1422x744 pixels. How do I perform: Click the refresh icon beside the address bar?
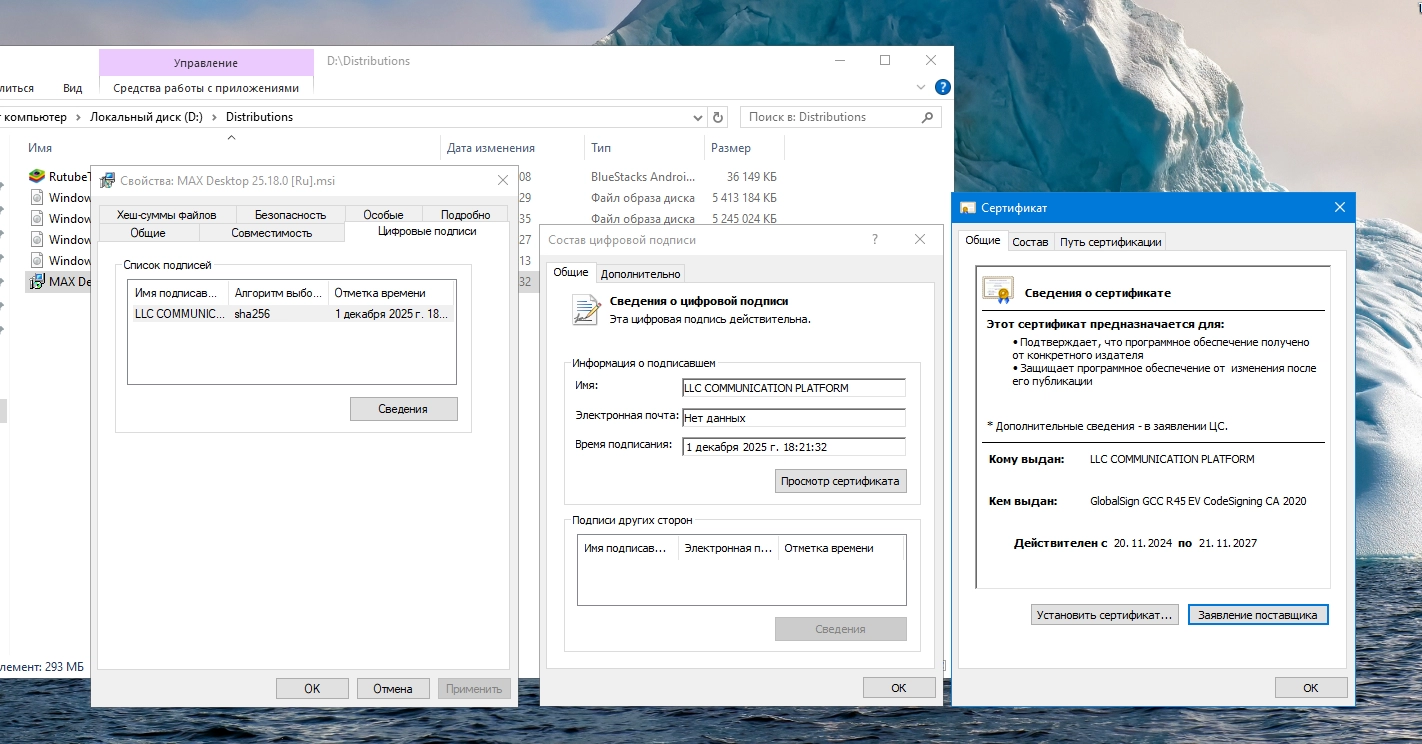click(717, 117)
